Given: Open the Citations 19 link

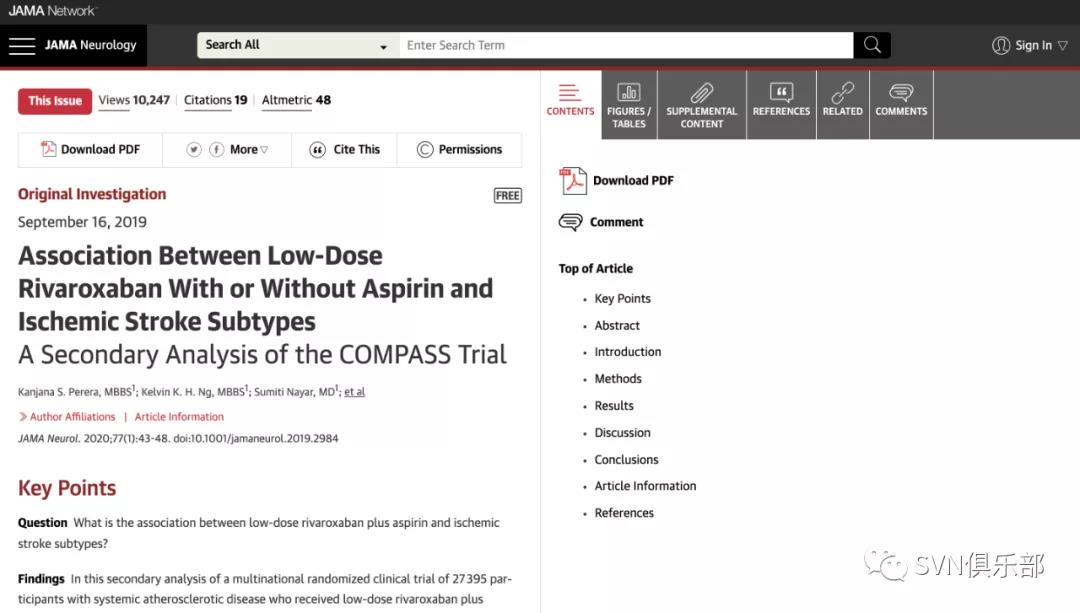Looking at the screenshot, I should (216, 100).
